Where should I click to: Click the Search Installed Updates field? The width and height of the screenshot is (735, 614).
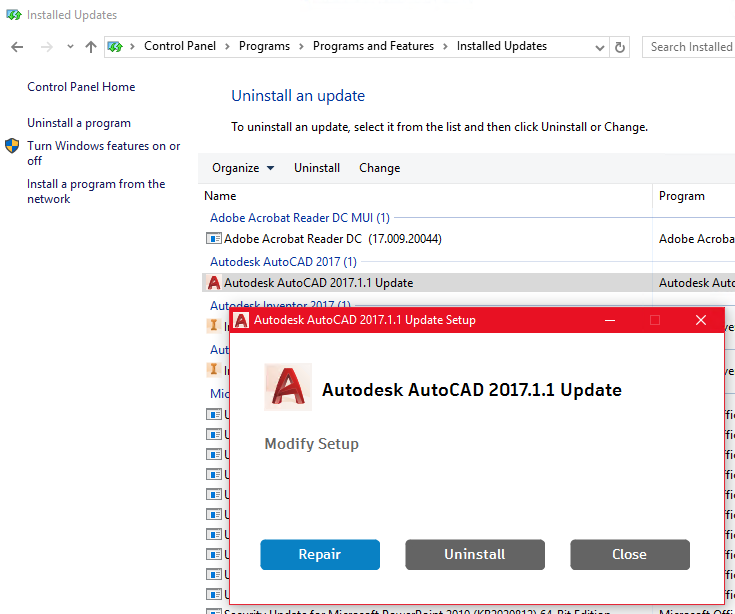click(x=689, y=47)
